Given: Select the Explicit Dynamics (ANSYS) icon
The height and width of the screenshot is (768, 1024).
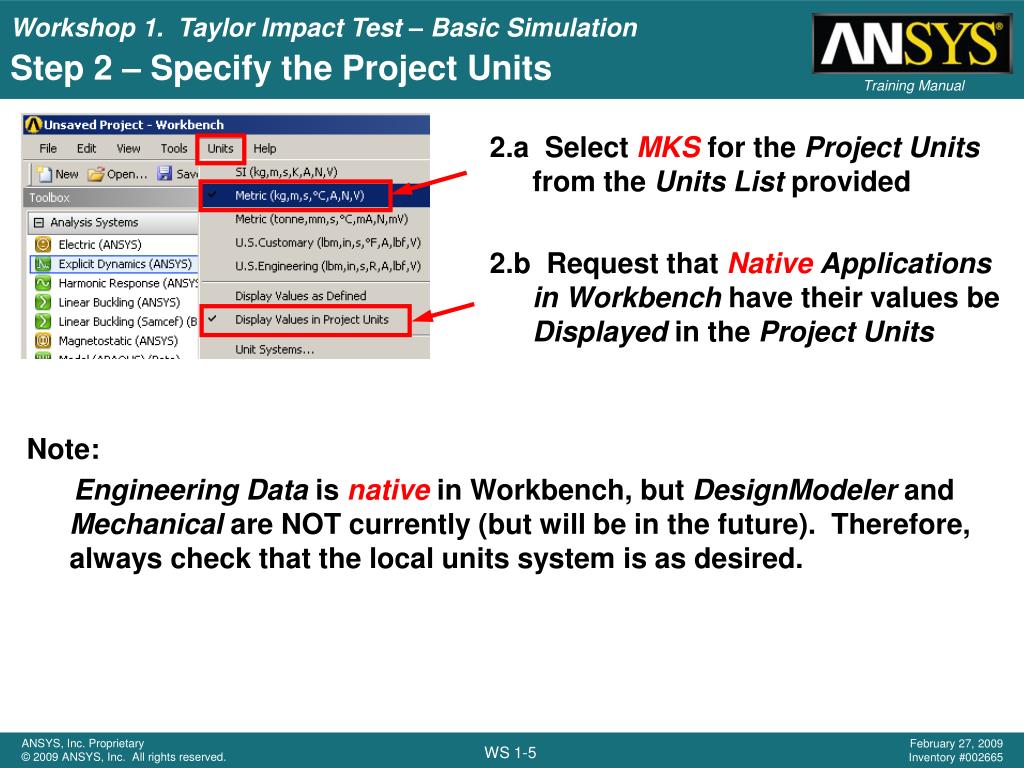Looking at the screenshot, I should 43,264.
